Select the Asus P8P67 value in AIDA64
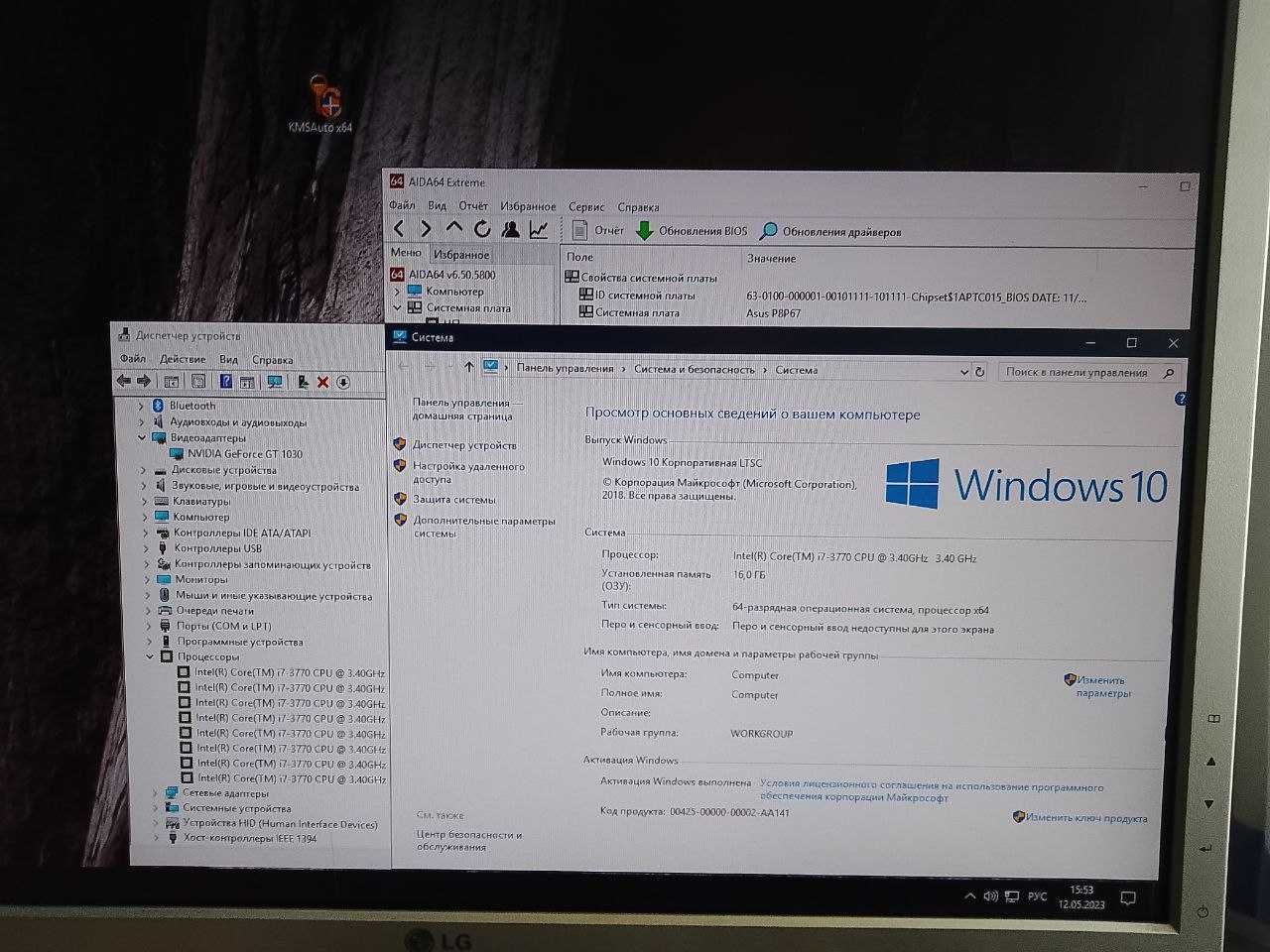 (x=773, y=312)
